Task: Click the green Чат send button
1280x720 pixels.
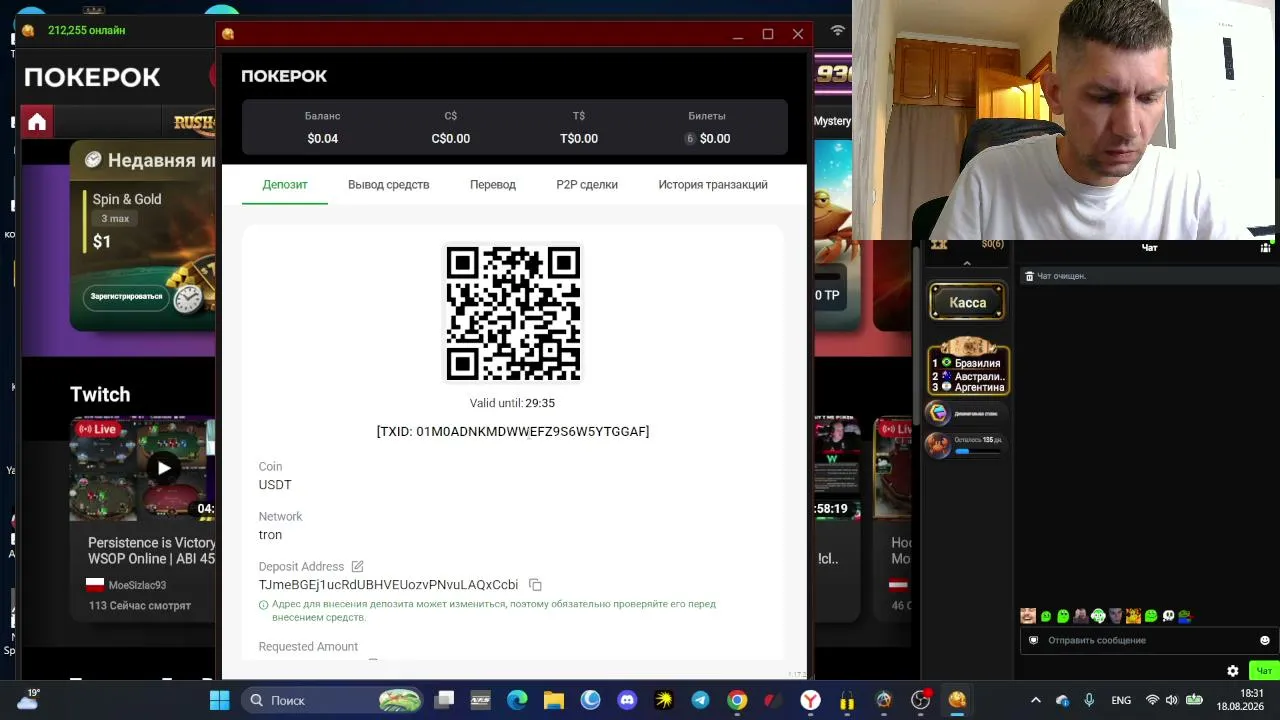Action: point(1264,671)
